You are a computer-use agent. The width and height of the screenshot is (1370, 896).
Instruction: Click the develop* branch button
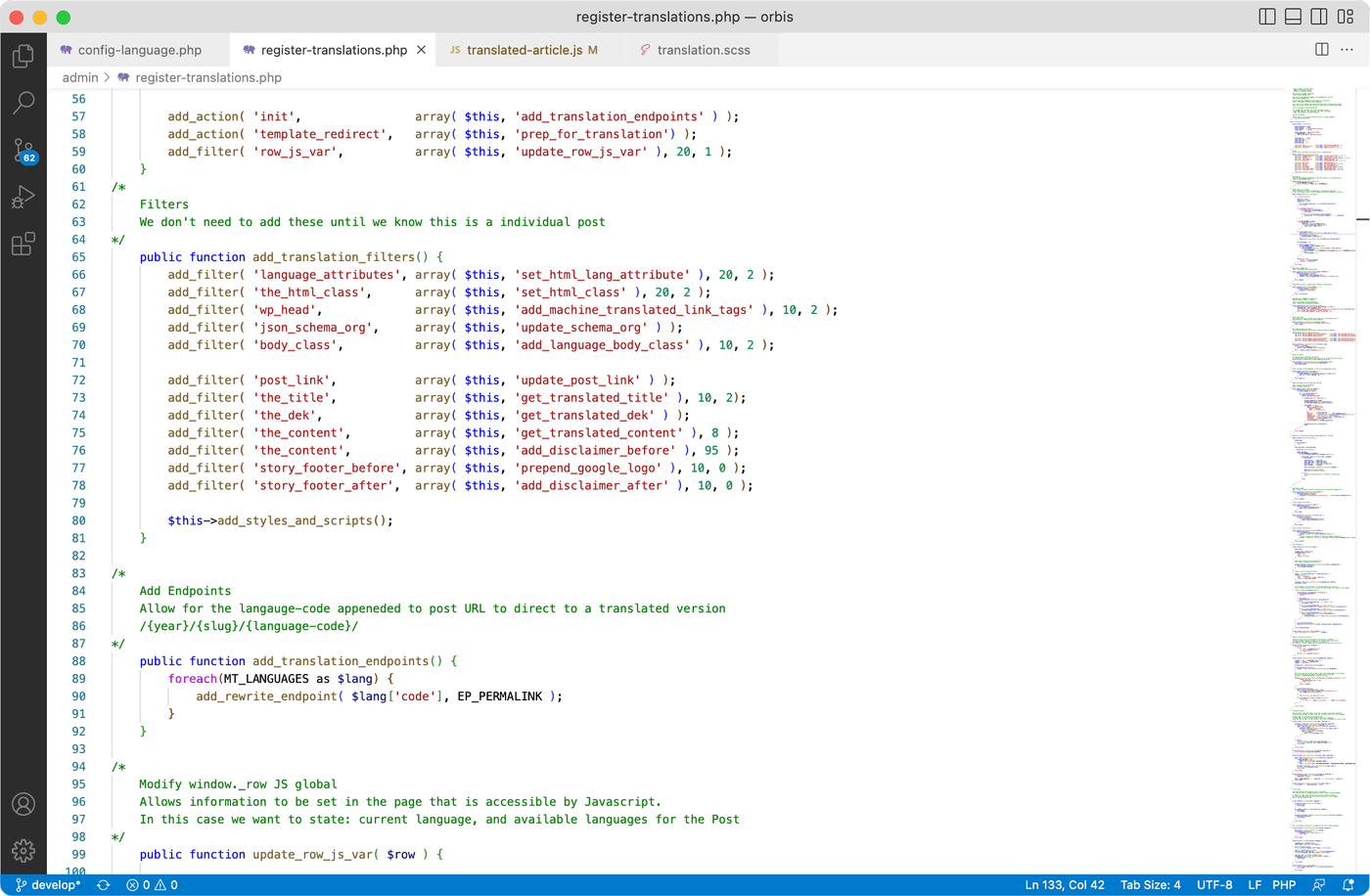click(48, 885)
